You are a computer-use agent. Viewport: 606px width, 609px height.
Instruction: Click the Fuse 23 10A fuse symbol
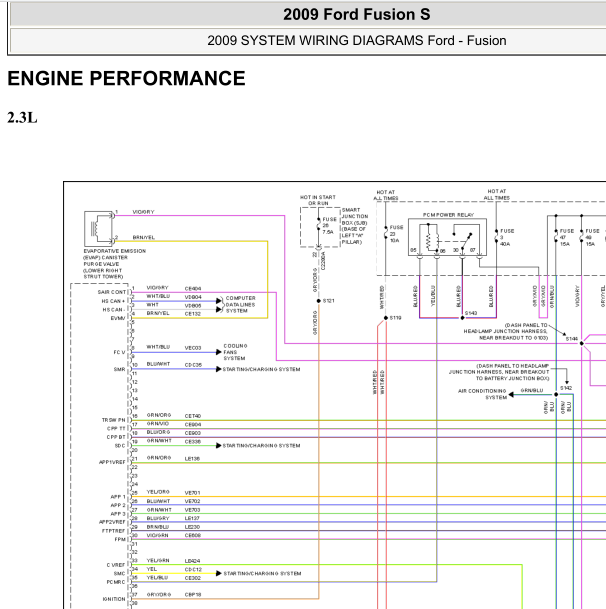coord(386,233)
